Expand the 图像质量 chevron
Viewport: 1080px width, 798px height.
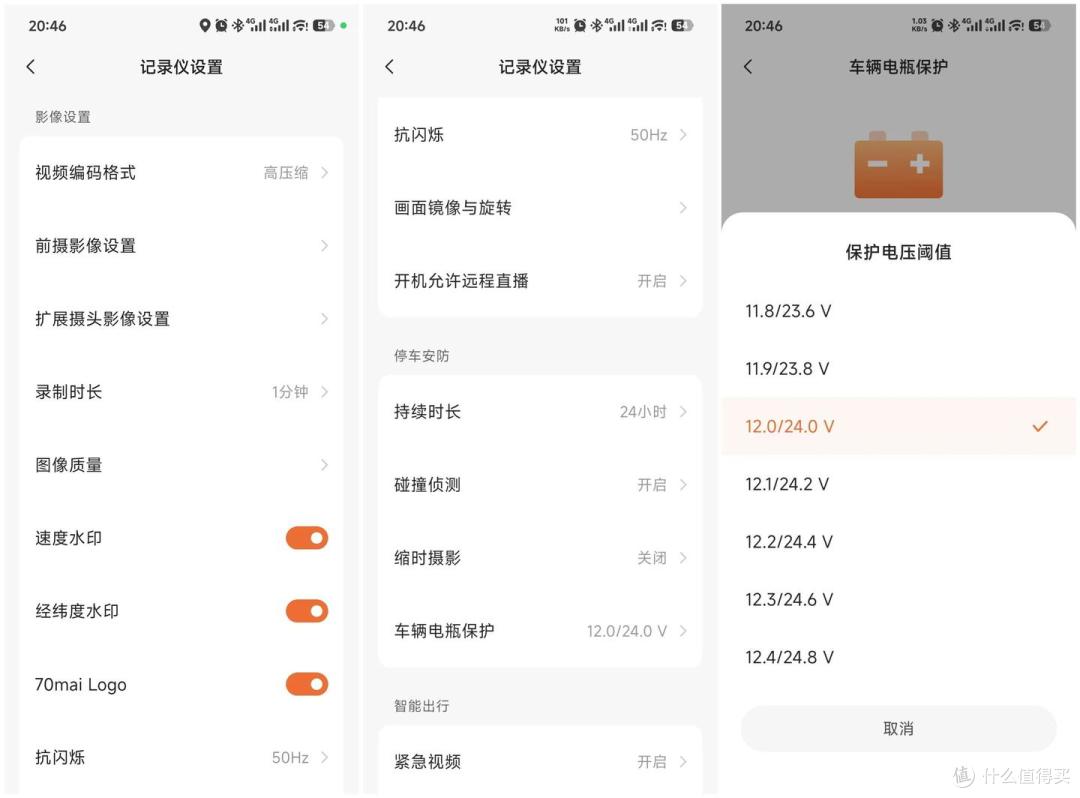pos(324,465)
